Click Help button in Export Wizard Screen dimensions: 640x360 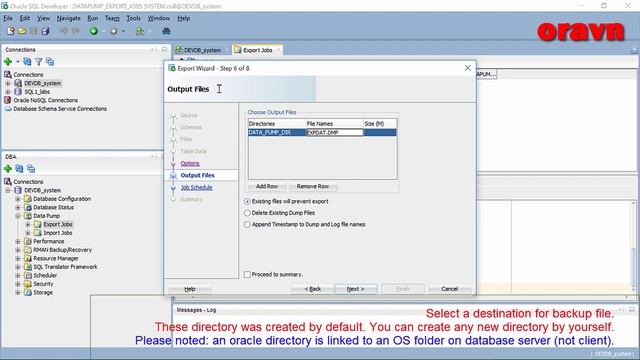coord(190,289)
